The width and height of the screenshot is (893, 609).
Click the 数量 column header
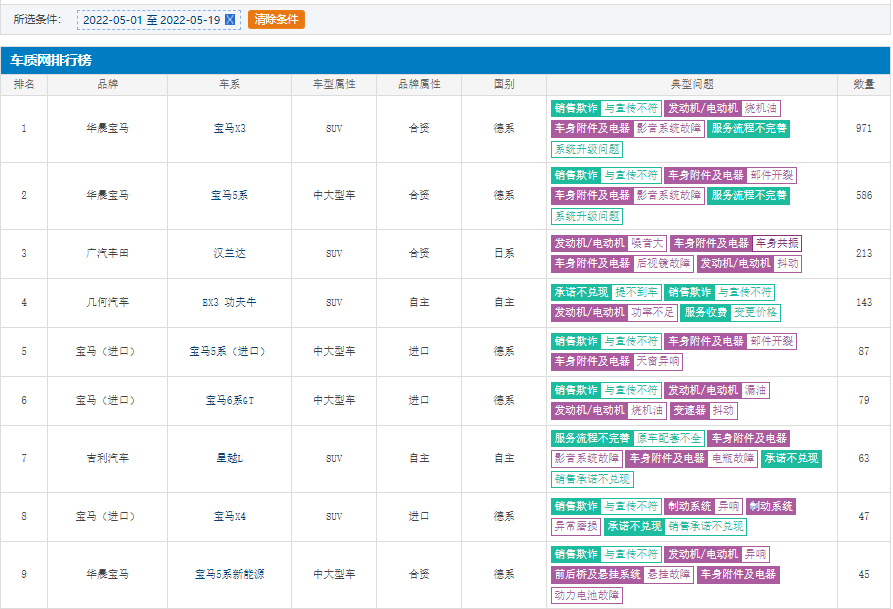864,84
